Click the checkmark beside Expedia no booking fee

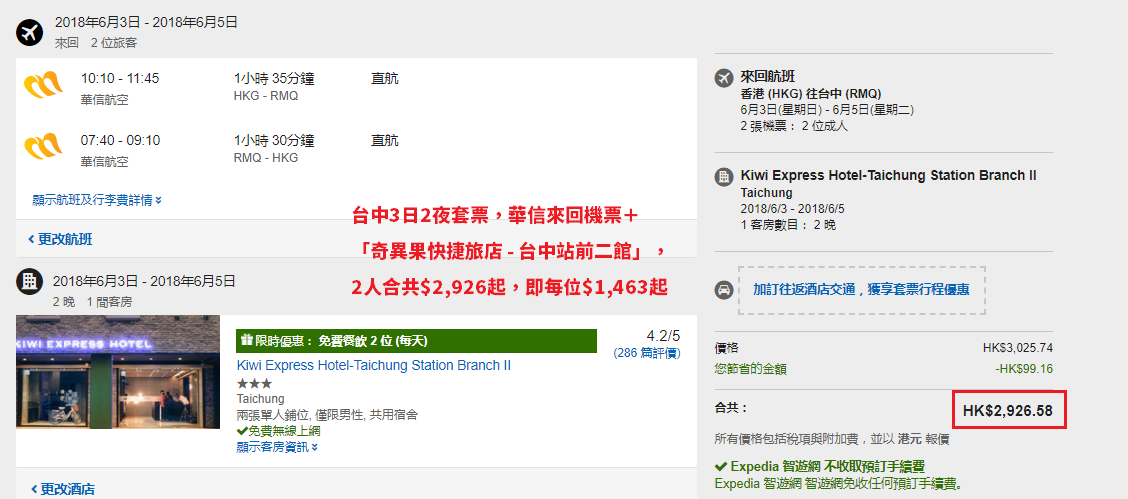pos(721,467)
